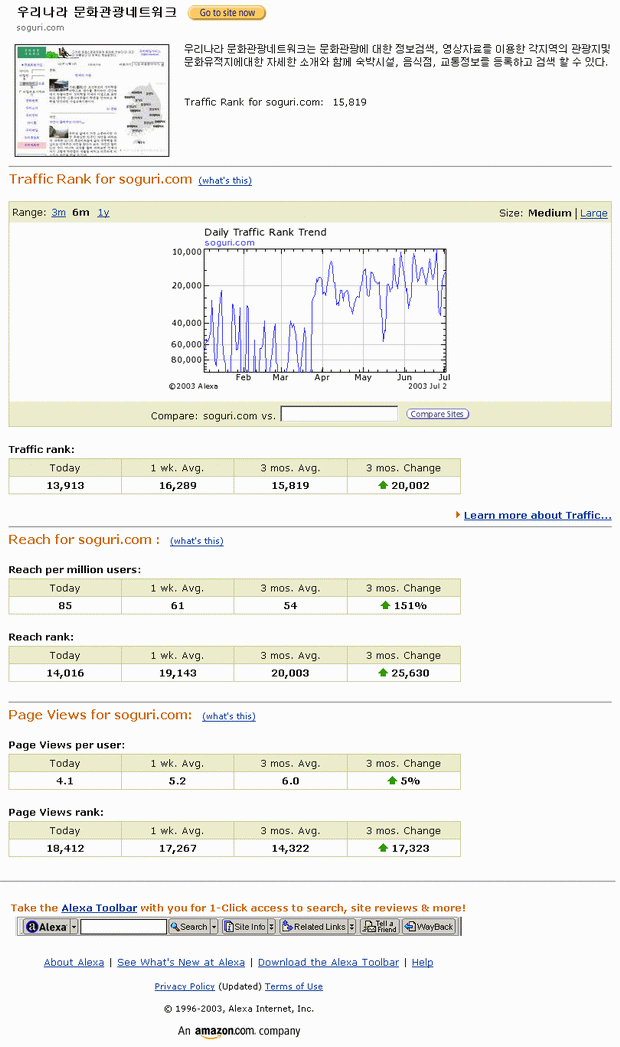Screen dimensions: 620x1047
Task: Switch chart size to Large
Action: point(594,213)
